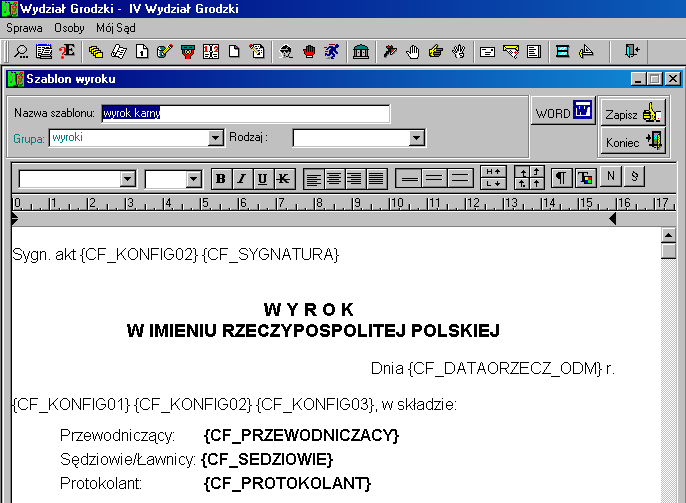Toggle underline formatting
This screenshot has width=686, height=503.
point(262,179)
